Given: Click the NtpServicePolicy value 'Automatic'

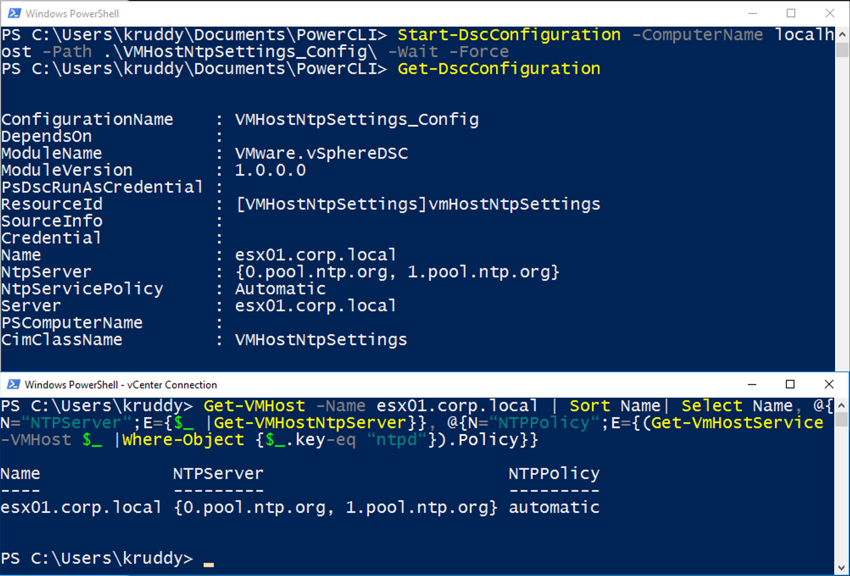Looking at the screenshot, I should pyautogui.click(x=280, y=289).
